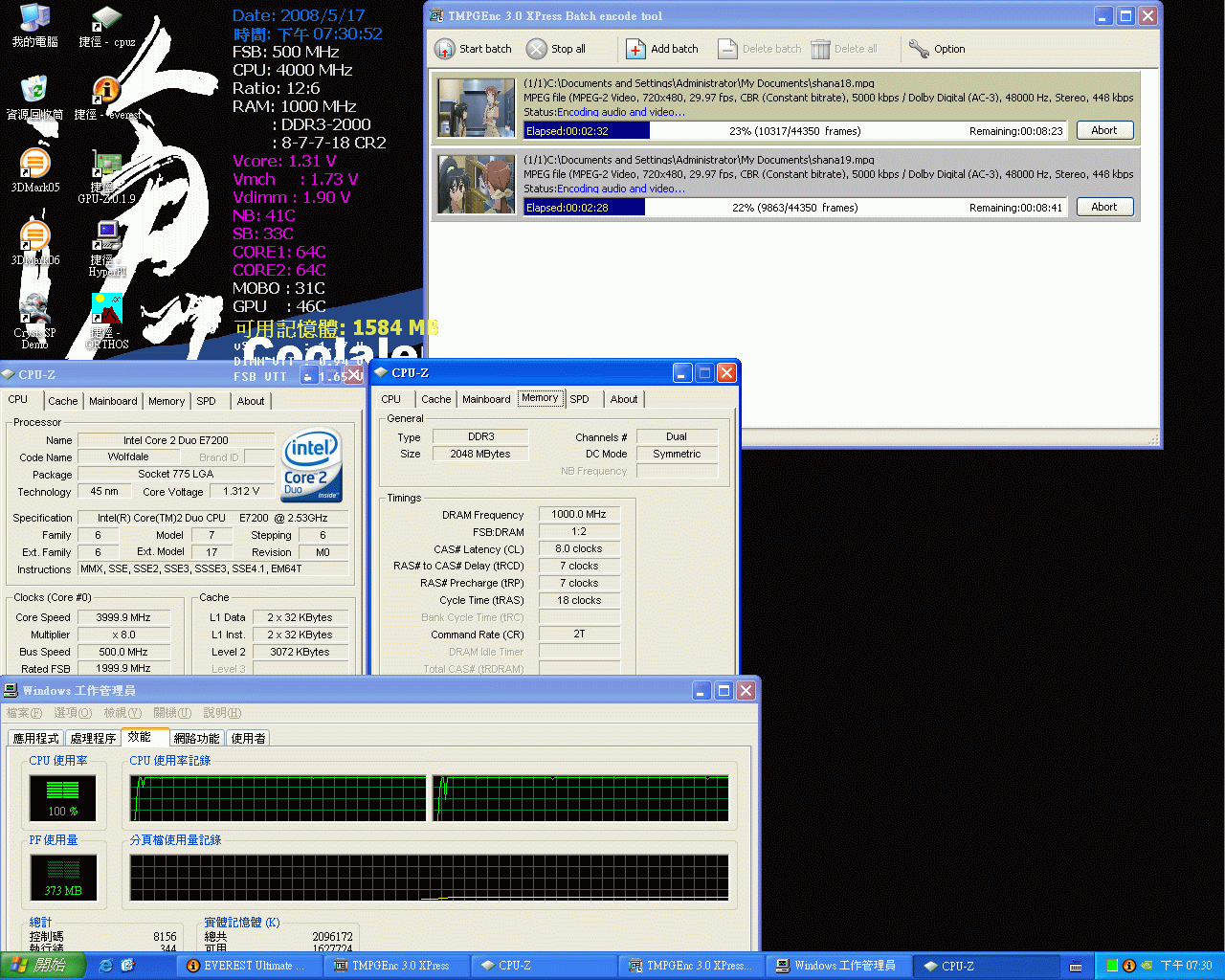Image resolution: width=1225 pixels, height=980 pixels.
Task: Switch to About tab in Memory CPU-Z window
Action: click(624, 399)
